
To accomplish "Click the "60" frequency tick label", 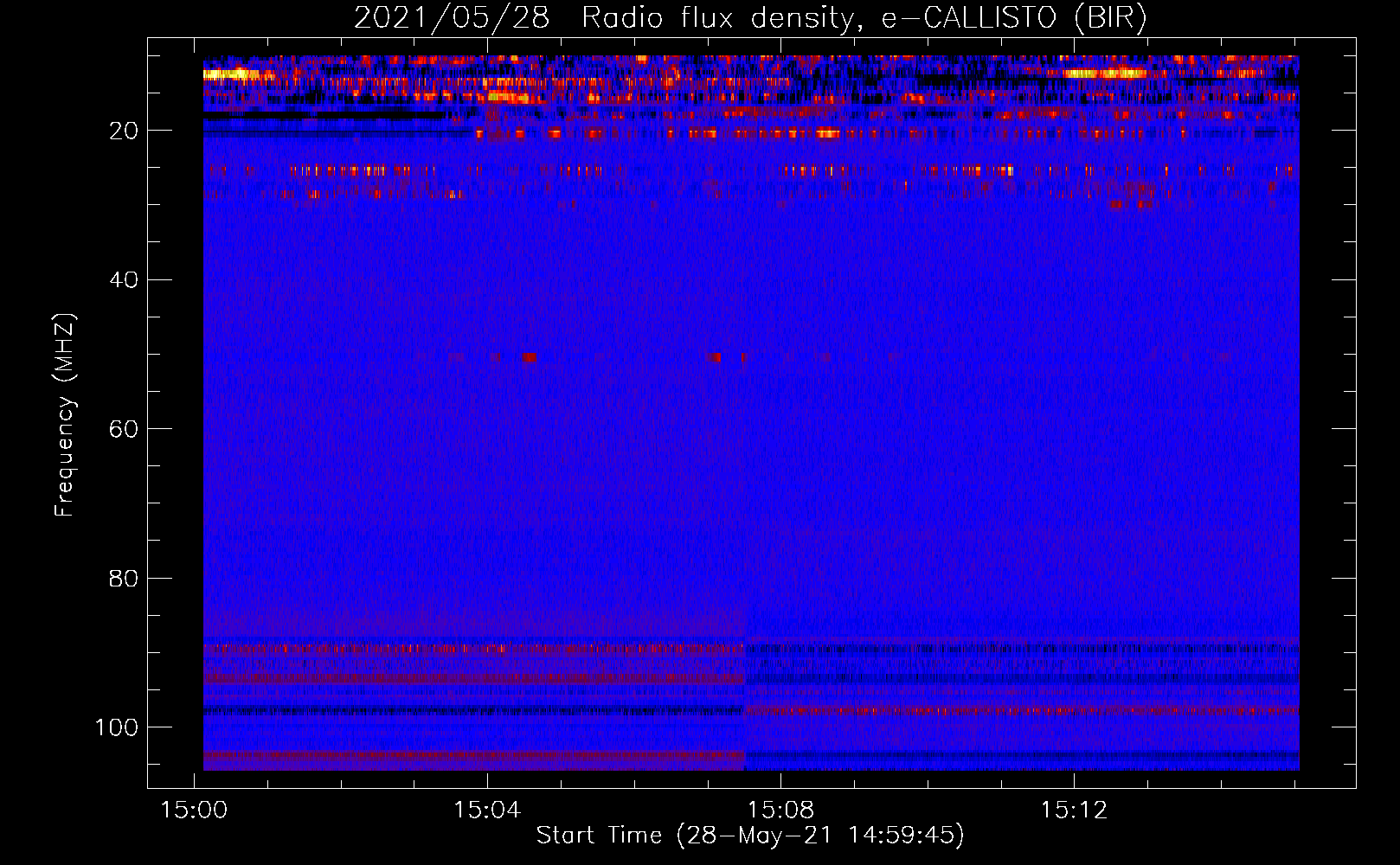I will (x=124, y=429).
